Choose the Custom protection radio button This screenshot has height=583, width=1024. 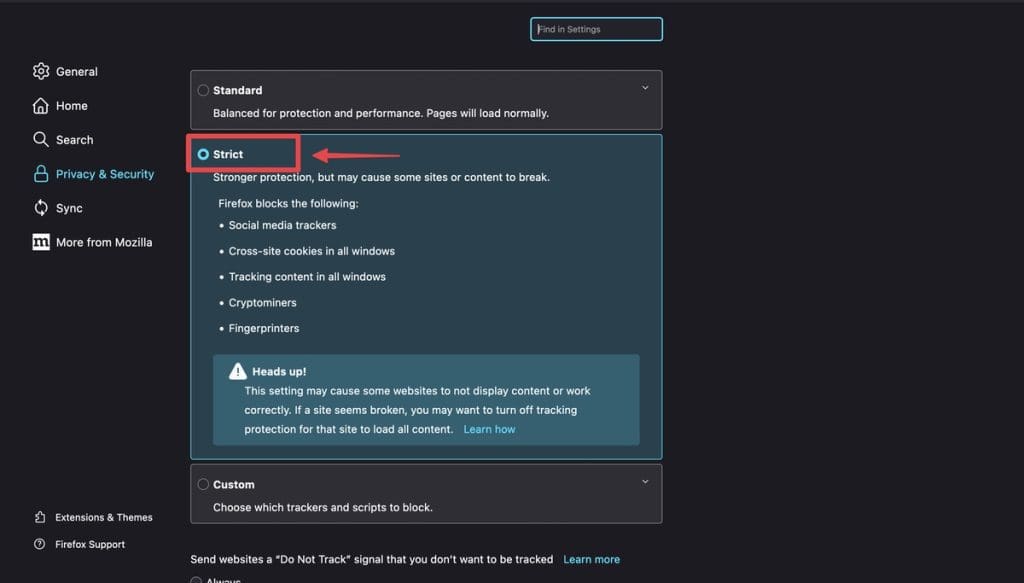point(203,484)
